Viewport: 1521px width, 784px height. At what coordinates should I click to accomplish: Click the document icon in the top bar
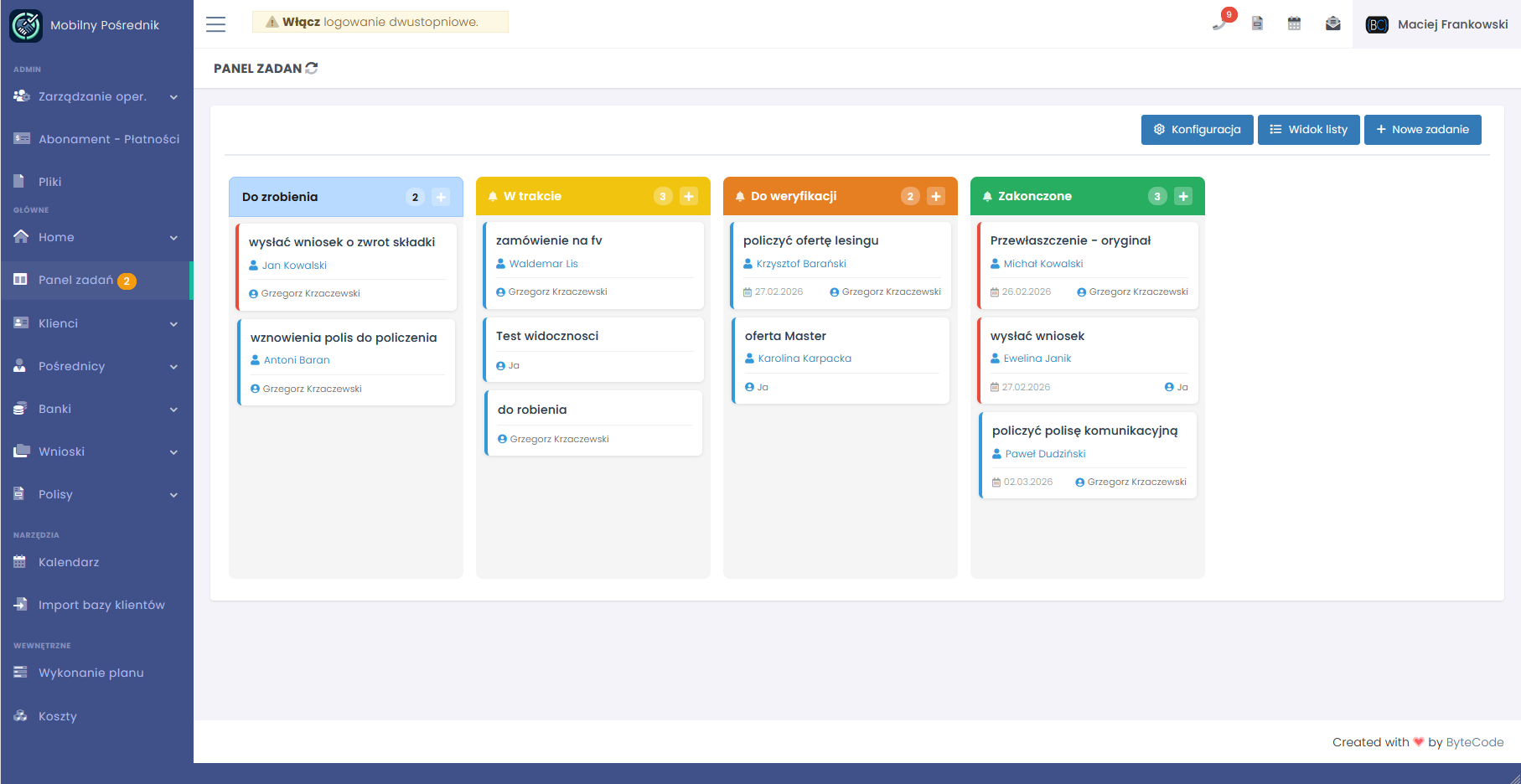click(1257, 23)
